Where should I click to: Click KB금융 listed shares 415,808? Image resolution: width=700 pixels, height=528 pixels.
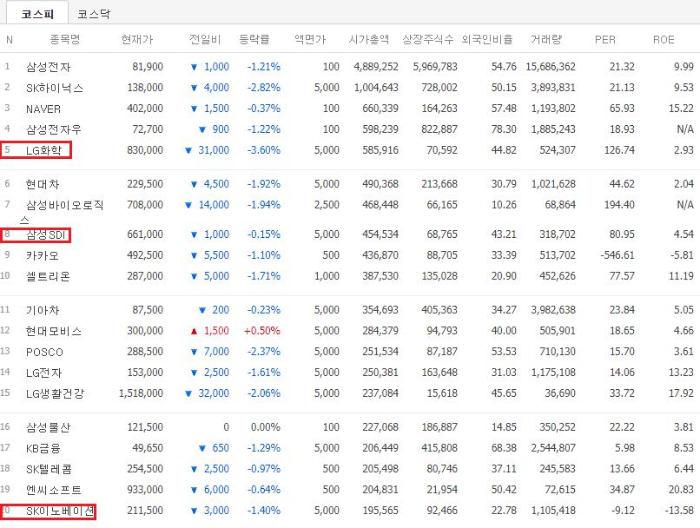[439, 448]
